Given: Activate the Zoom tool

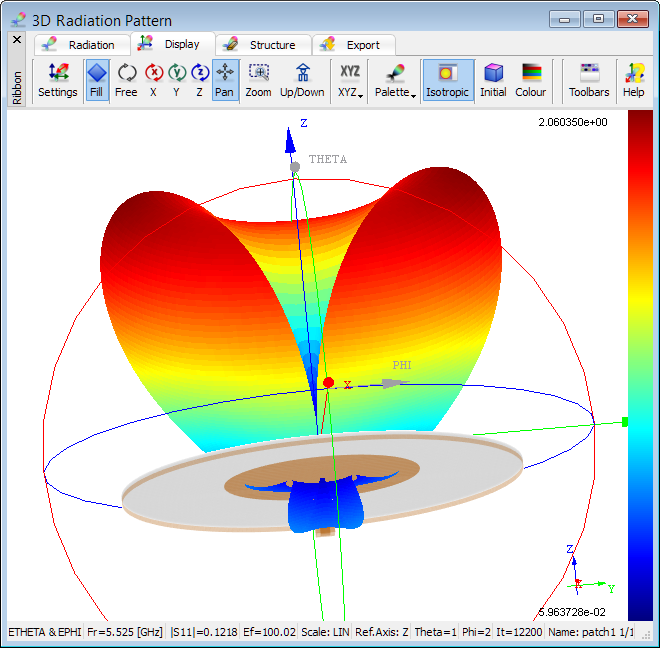Looking at the screenshot, I should point(258,80).
